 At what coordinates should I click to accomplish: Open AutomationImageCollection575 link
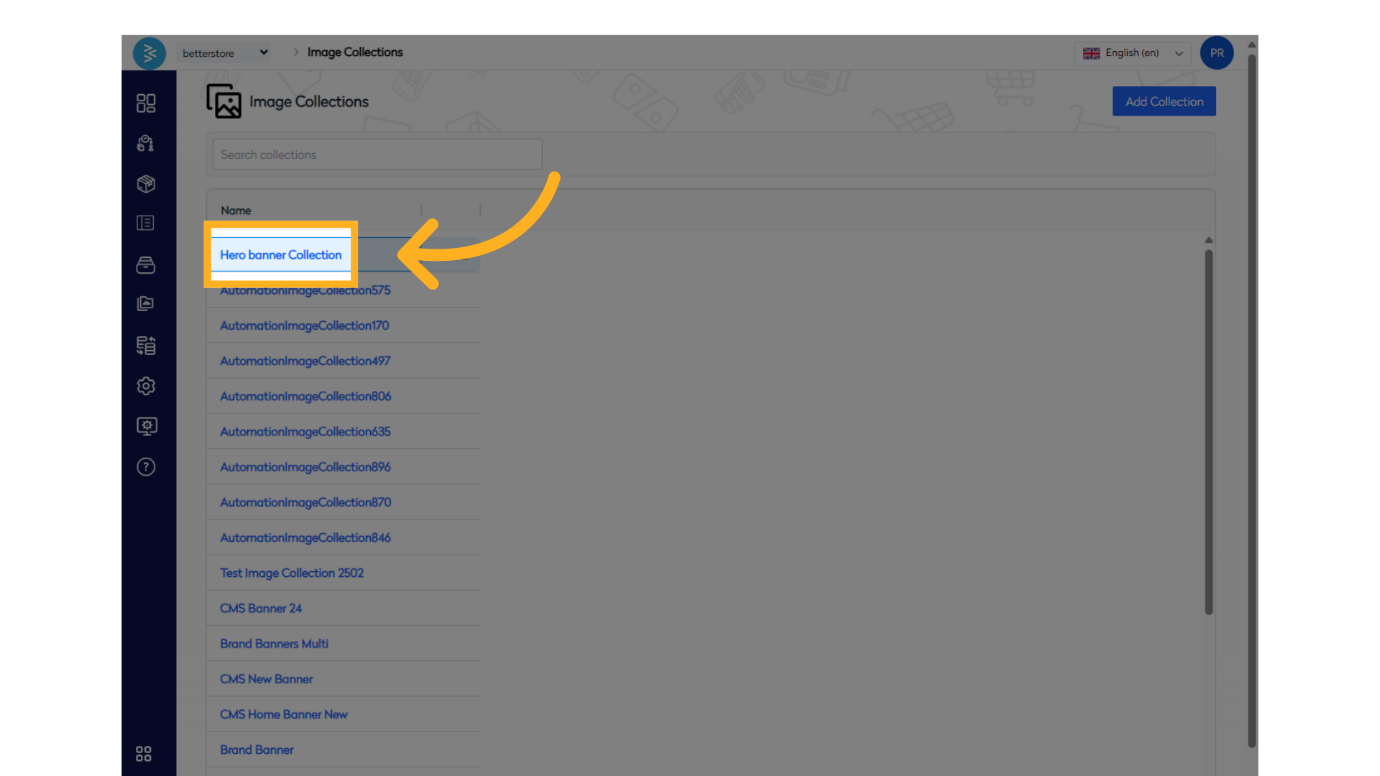305,291
